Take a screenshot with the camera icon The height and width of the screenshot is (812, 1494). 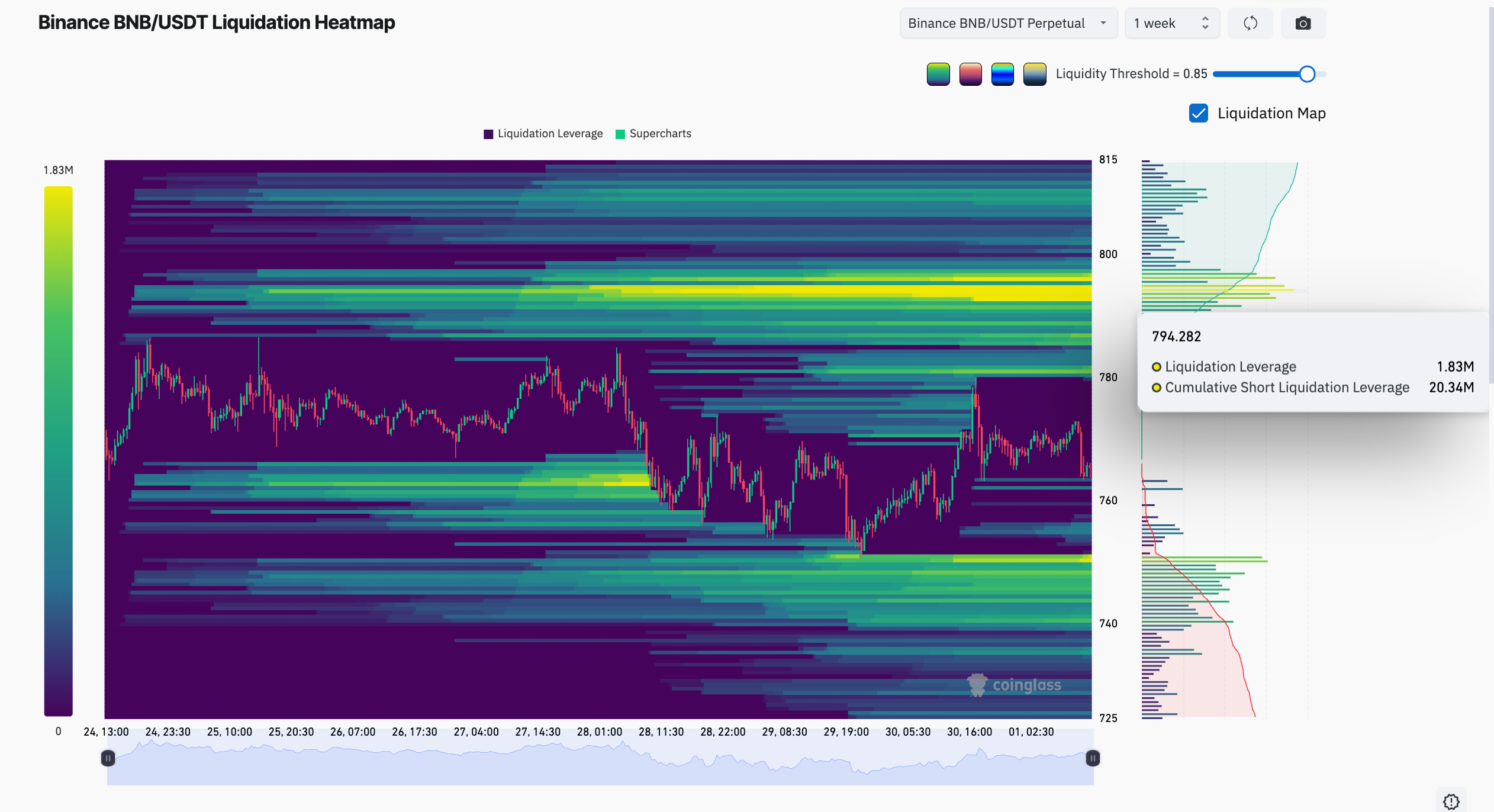pos(1303,23)
